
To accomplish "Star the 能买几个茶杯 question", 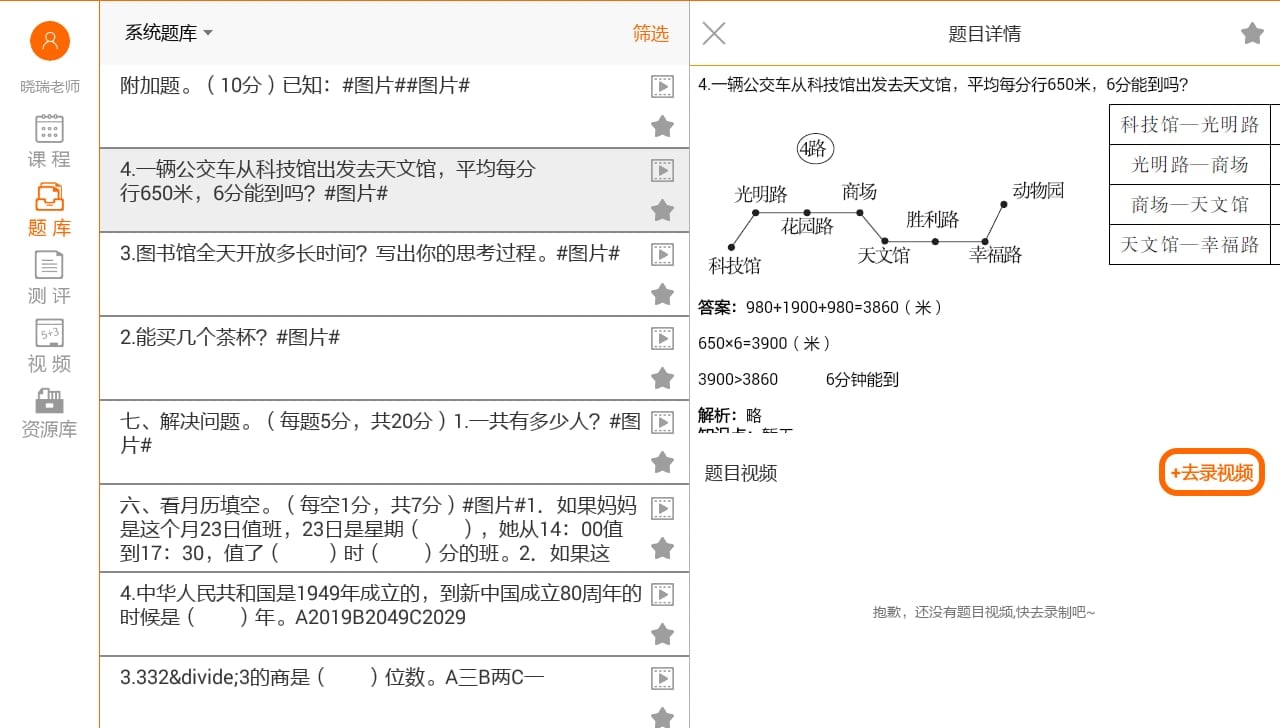I will coord(662,378).
